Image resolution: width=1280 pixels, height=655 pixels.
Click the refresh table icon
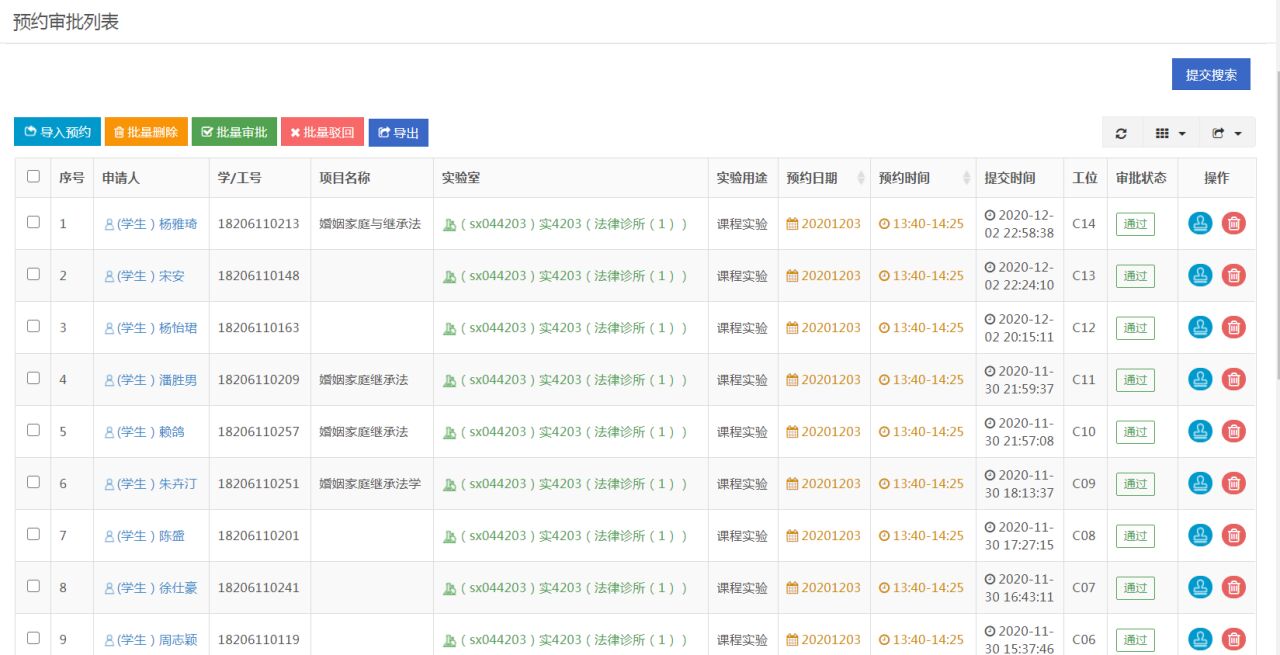[1121, 133]
